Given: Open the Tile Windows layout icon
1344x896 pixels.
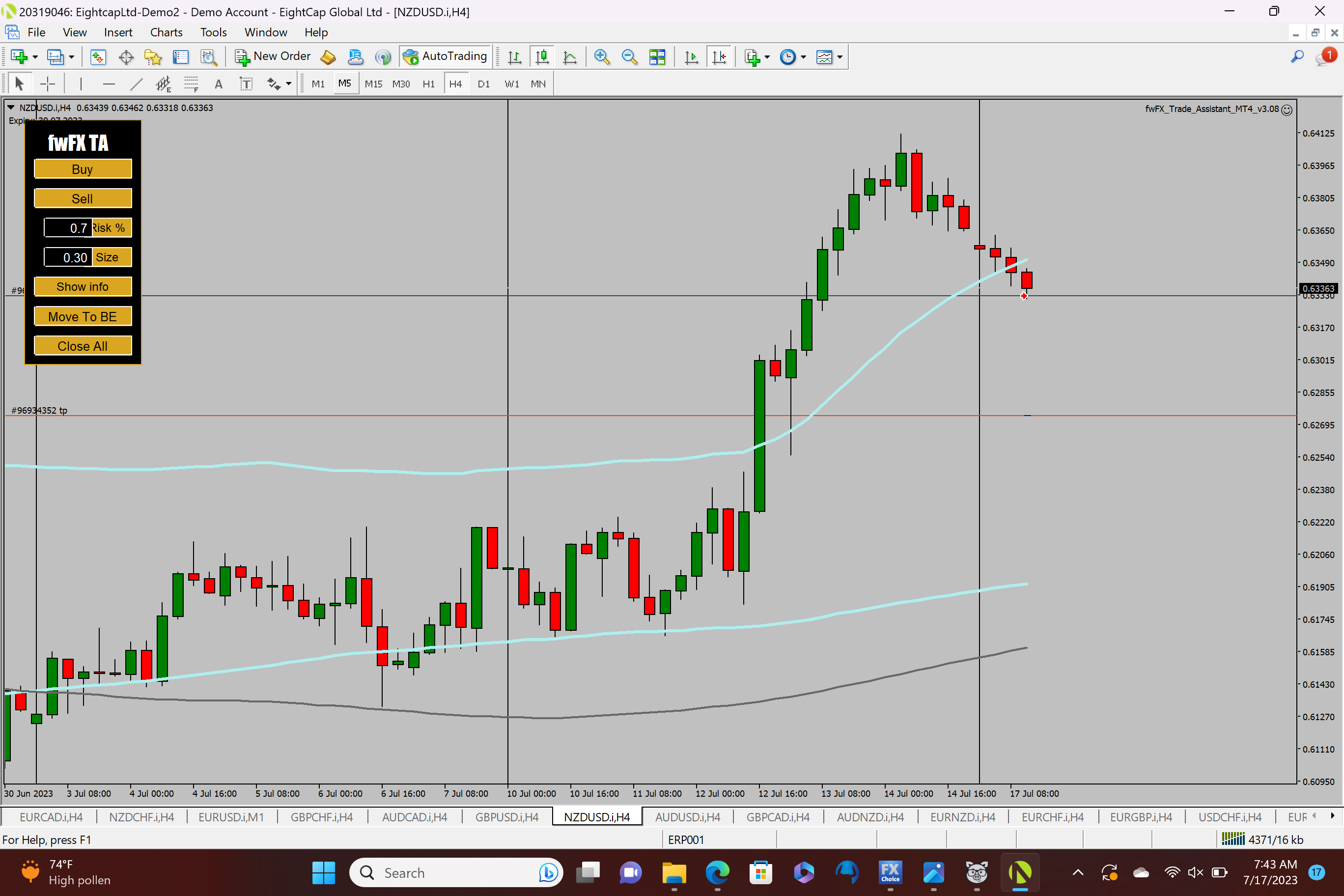Looking at the screenshot, I should pyautogui.click(x=657, y=56).
